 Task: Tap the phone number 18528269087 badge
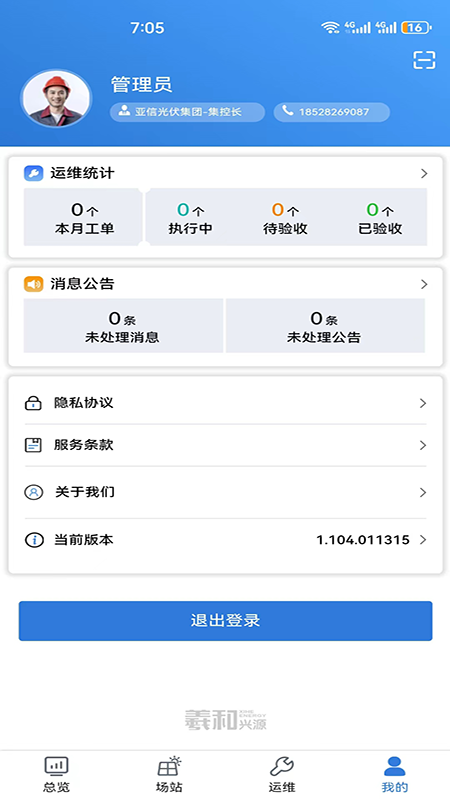pos(332,112)
